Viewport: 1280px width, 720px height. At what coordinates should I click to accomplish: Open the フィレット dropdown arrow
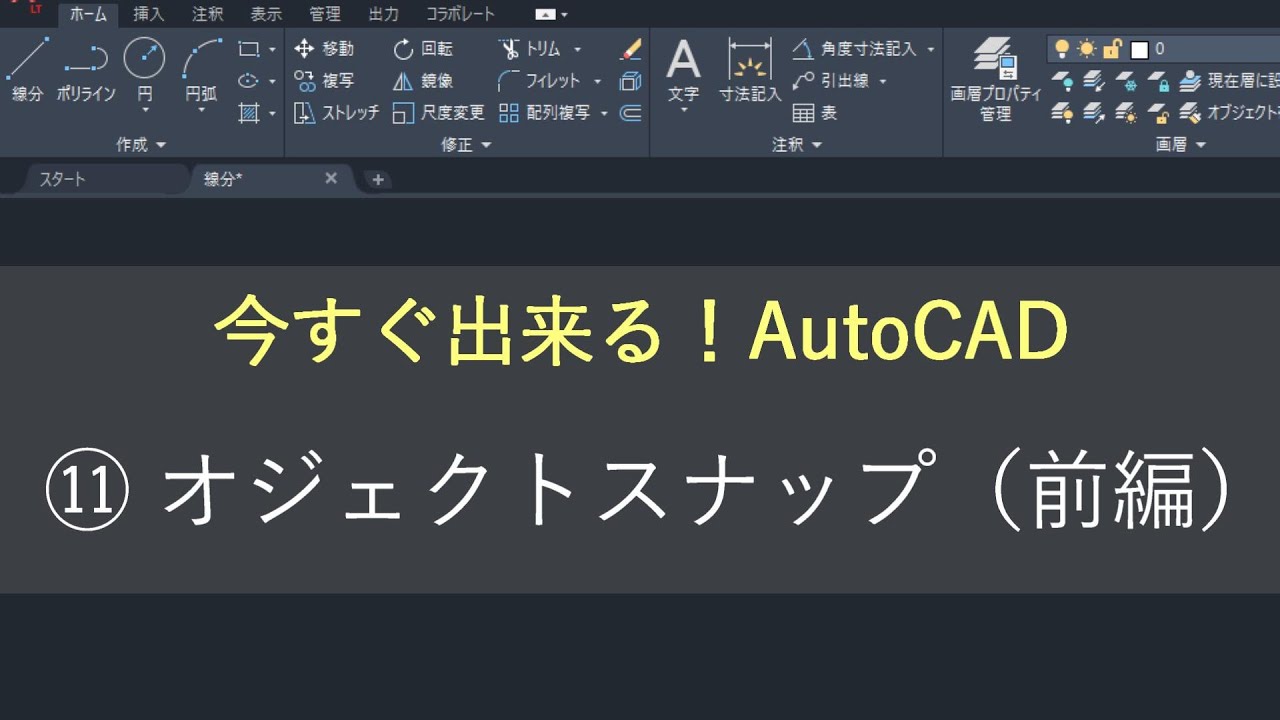tap(597, 81)
